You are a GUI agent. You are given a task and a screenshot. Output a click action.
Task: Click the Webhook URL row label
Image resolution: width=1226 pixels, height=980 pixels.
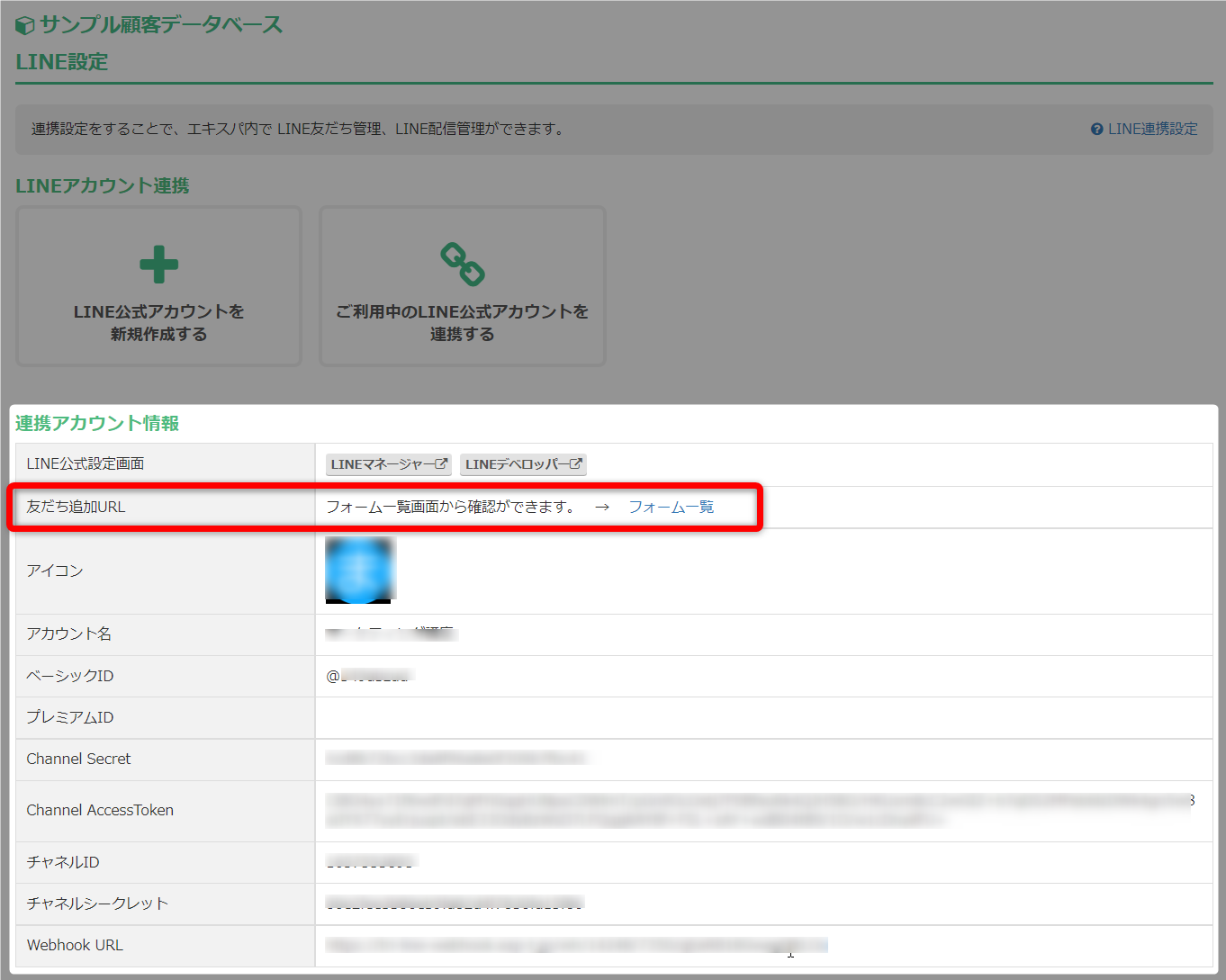tap(75, 945)
